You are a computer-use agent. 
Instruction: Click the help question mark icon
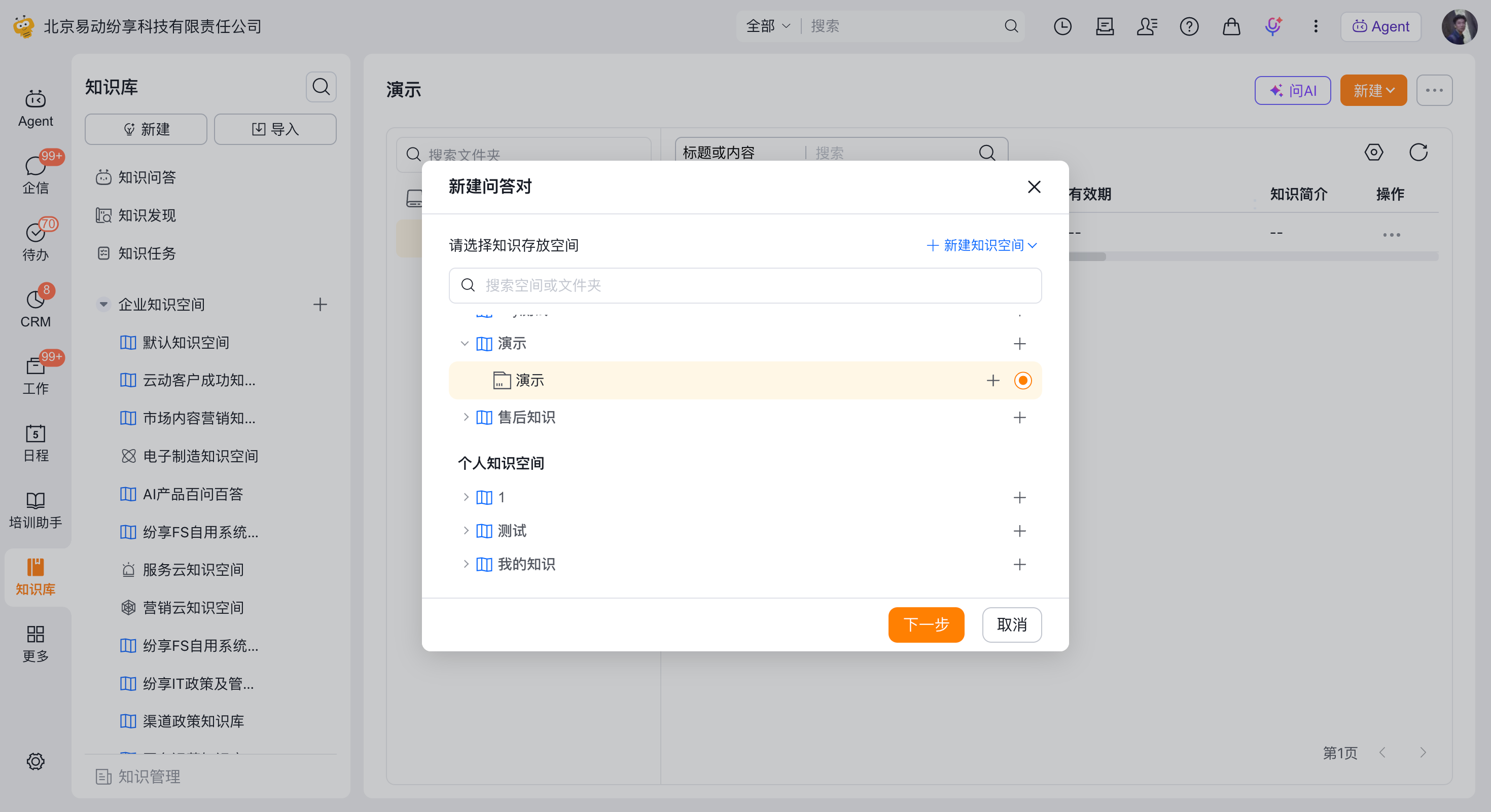[1189, 26]
